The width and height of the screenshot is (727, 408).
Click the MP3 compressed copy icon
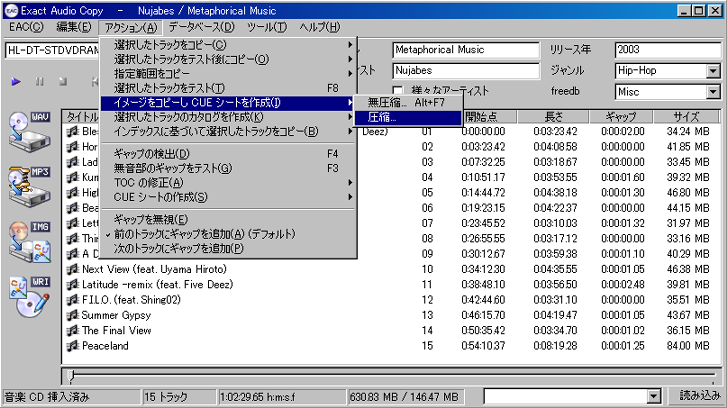click(x=30, y=186)
